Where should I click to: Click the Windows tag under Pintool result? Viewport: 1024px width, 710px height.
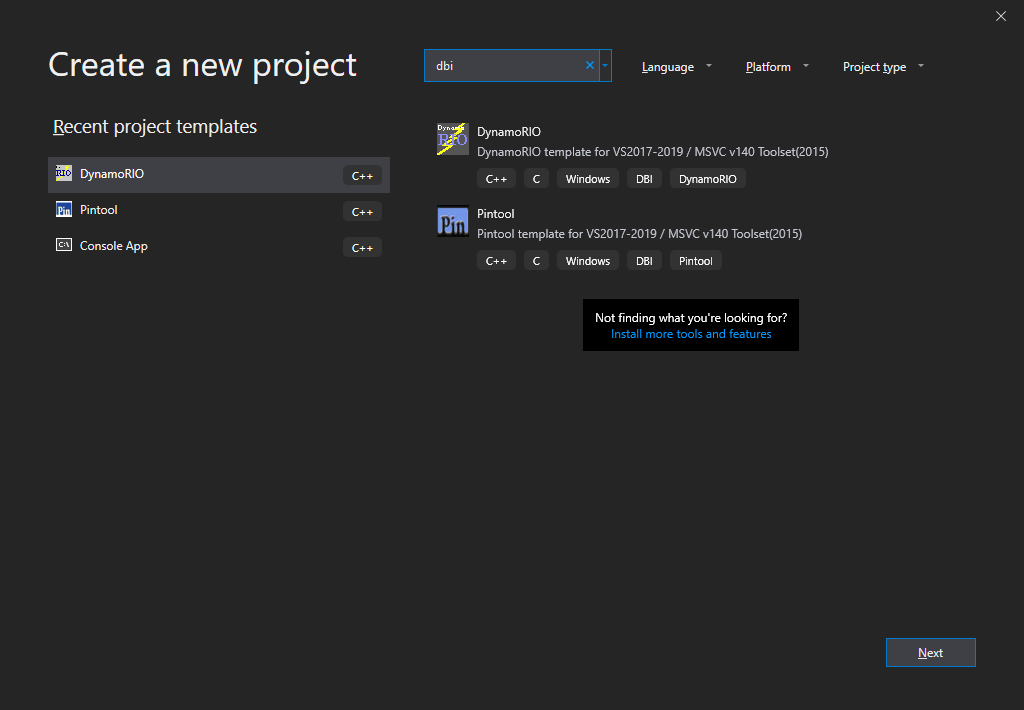click(x=587, y=261)
